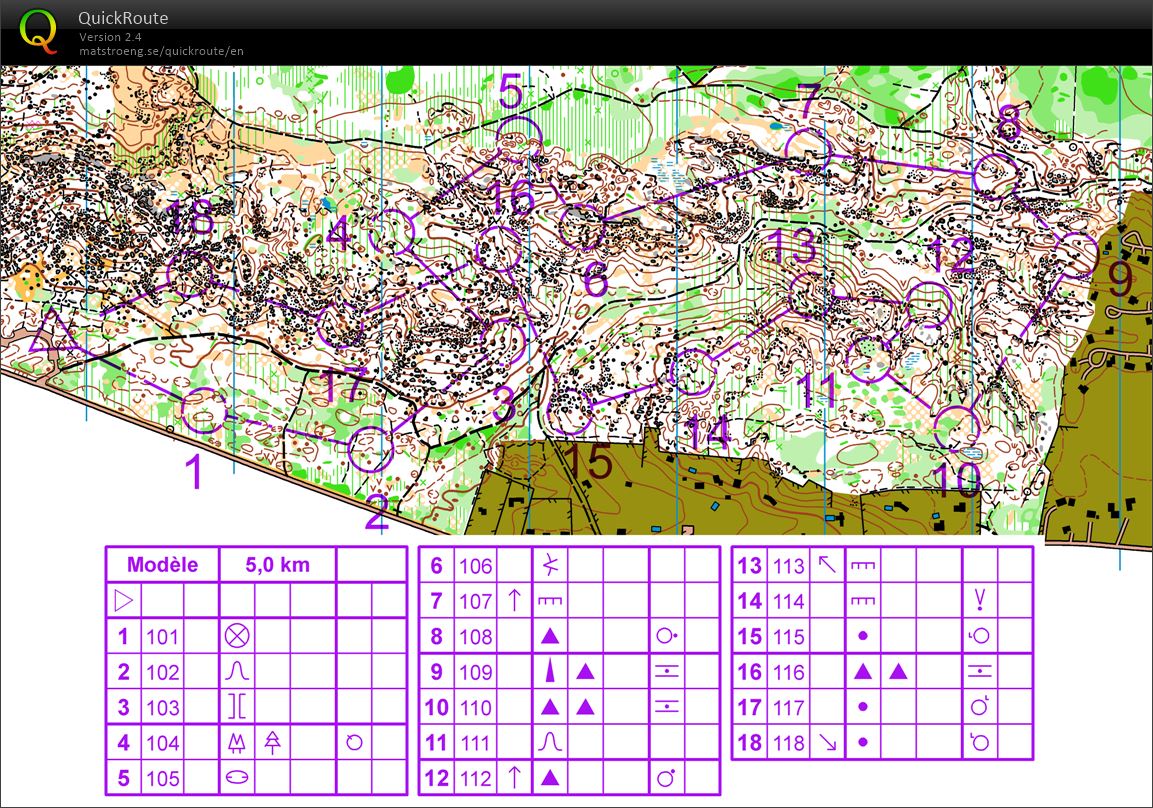This screenshot has width=1153, height=808.
Task: Open the matstroeng.se/quickroute/en link
Action: [161, 51]
